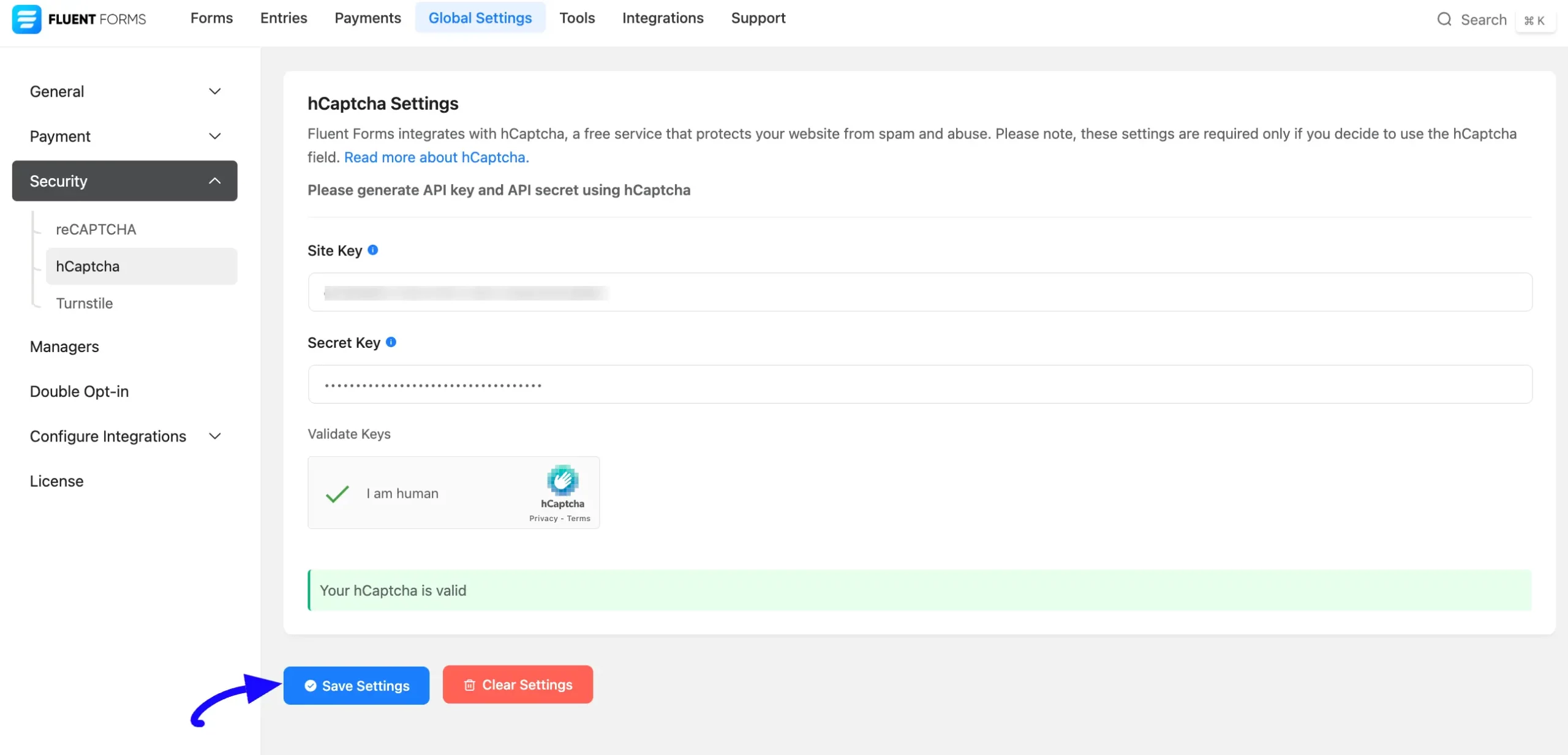Expand the General section chevron
This screenshot has height=755, width=1568.
click(215, 91)
